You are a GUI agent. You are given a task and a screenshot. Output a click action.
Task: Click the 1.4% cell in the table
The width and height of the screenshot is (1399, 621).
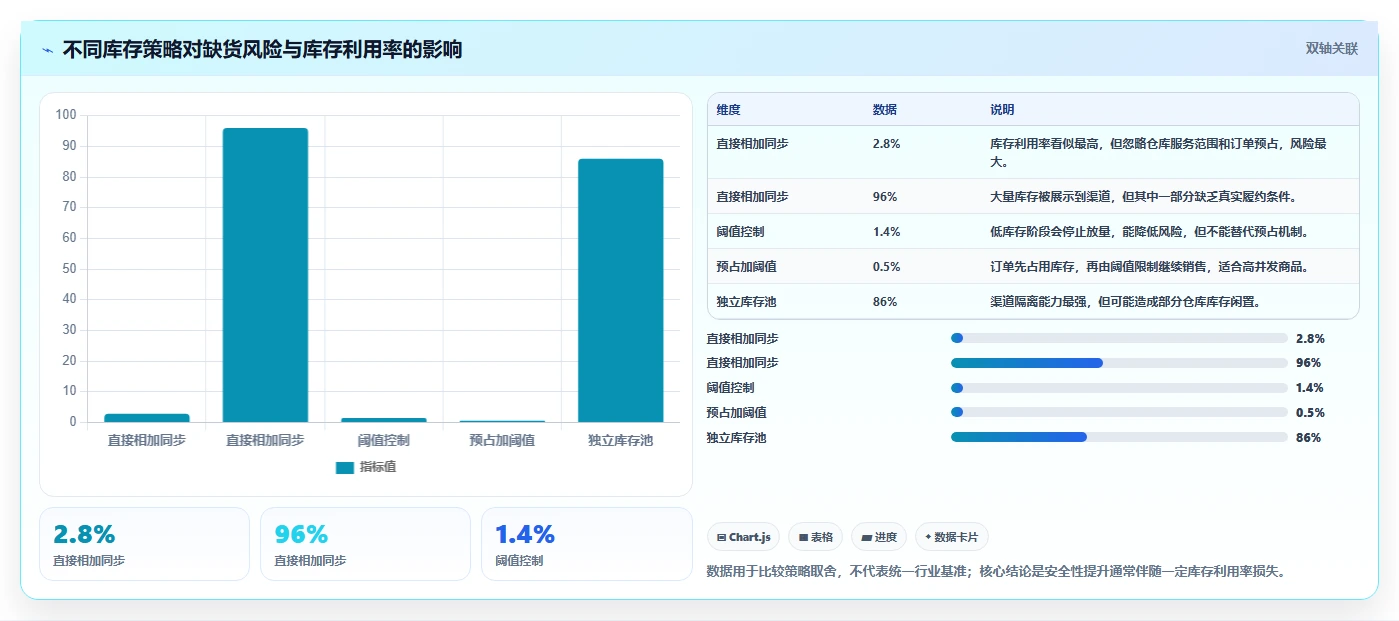coord(887,232)
